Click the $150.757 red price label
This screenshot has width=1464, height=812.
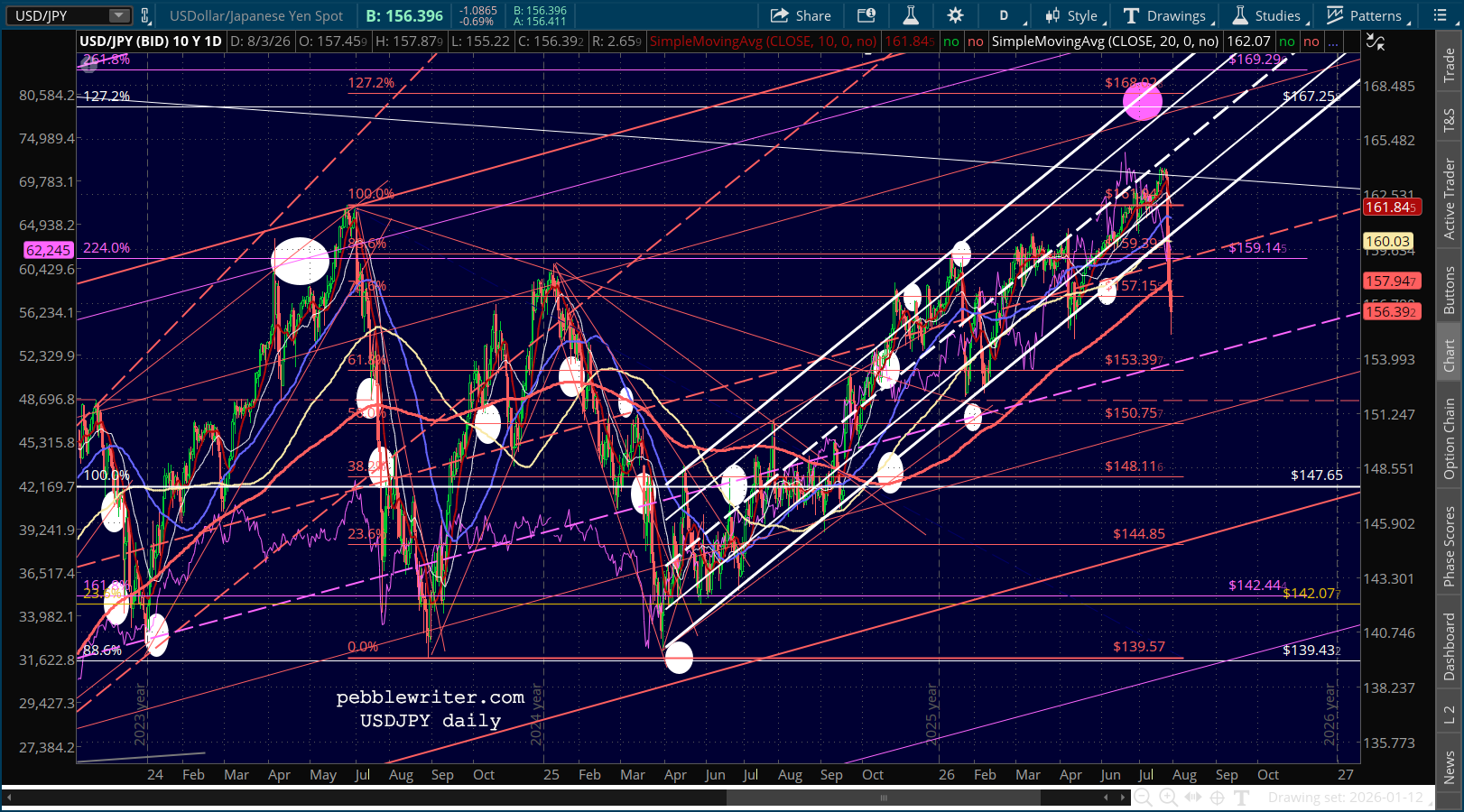tap(1134, 412)
